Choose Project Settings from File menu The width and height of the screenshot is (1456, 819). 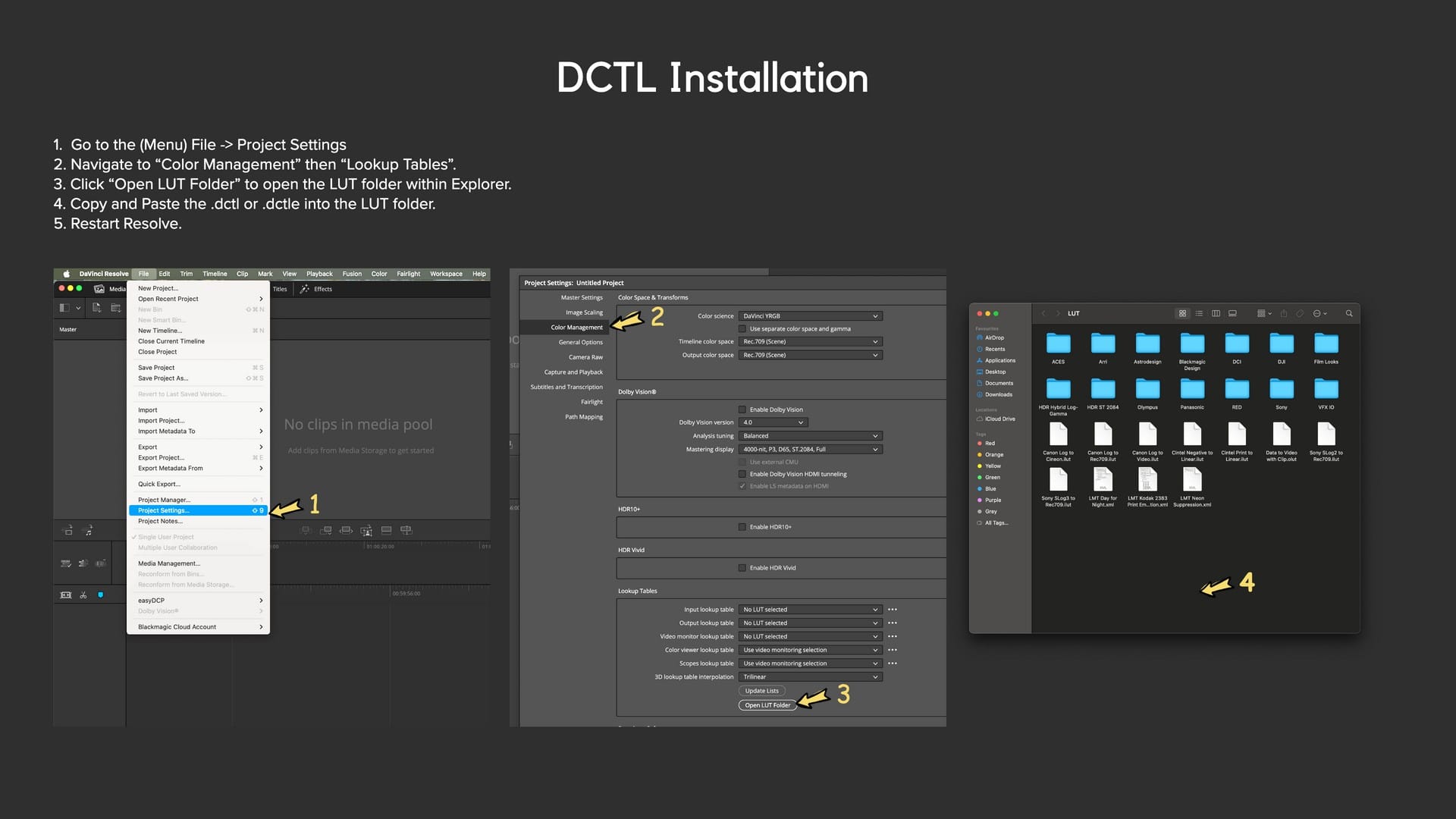tap(164, 510)
